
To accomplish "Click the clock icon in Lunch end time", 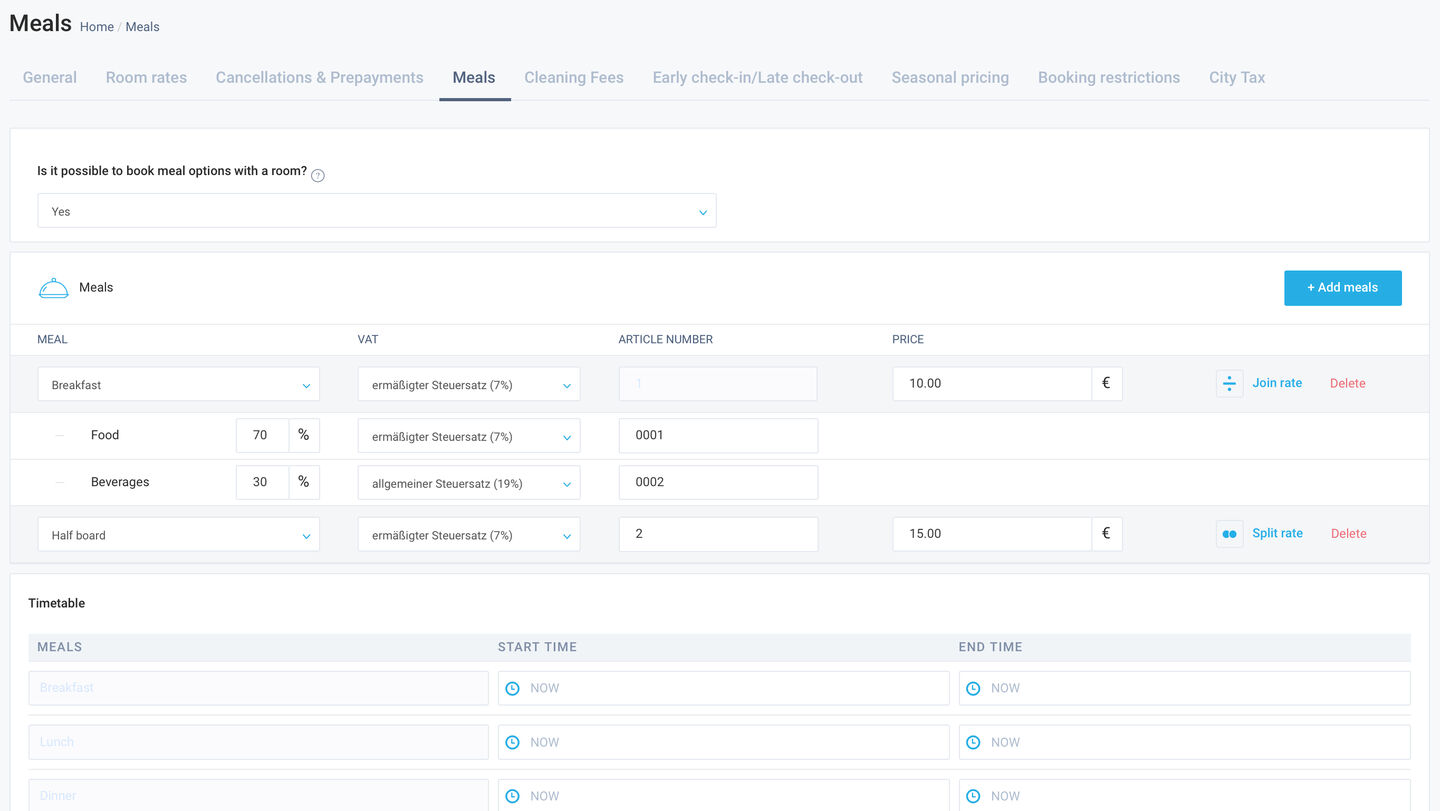I will pyautogui.click(x=973, y=742).
